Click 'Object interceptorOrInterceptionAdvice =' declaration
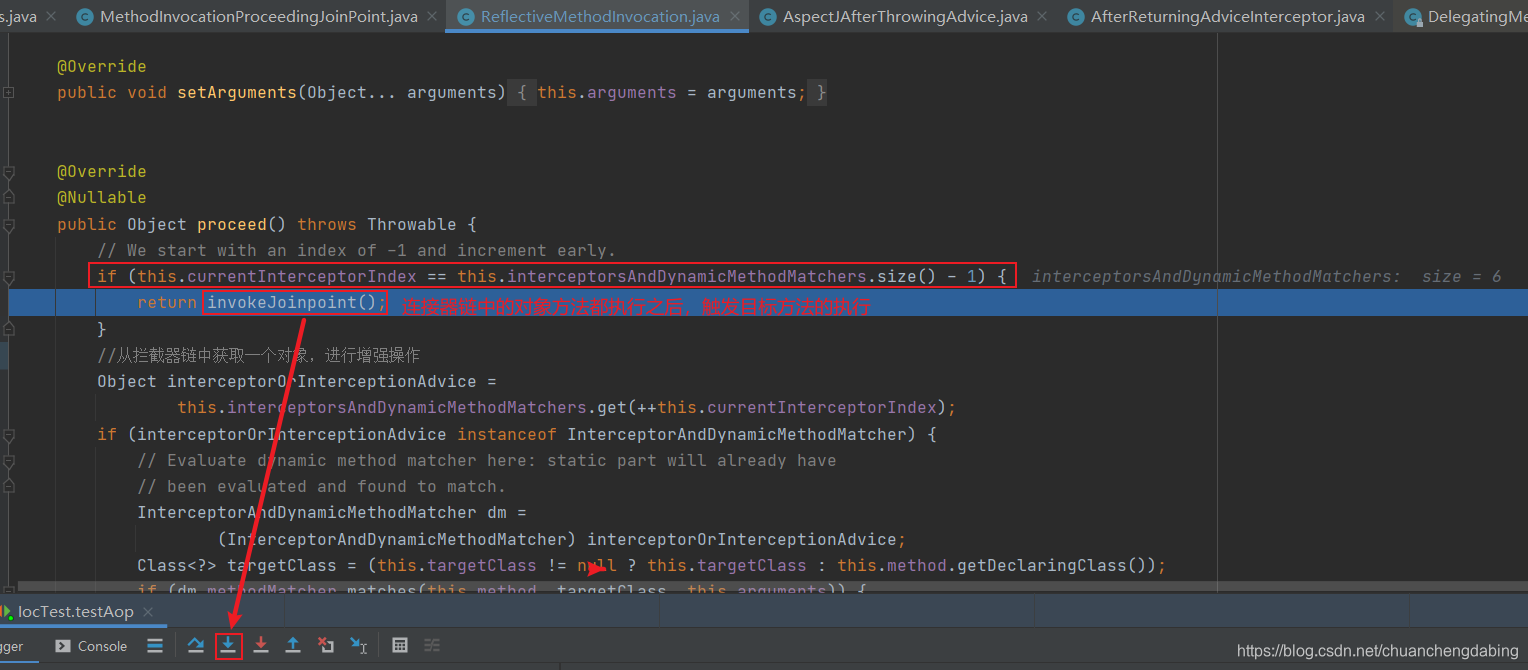This screenshot has width=1528, height=670. (x=297, y=382)
